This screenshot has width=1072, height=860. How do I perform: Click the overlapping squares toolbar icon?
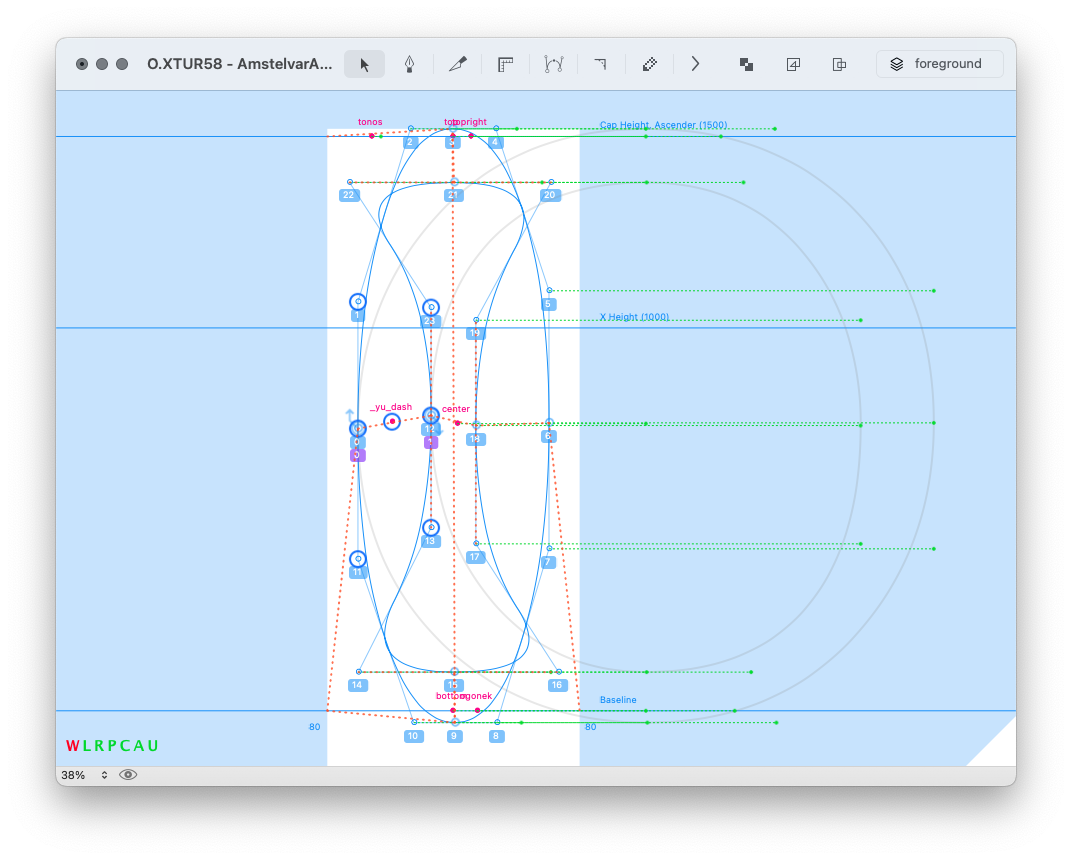pos(746,64)
